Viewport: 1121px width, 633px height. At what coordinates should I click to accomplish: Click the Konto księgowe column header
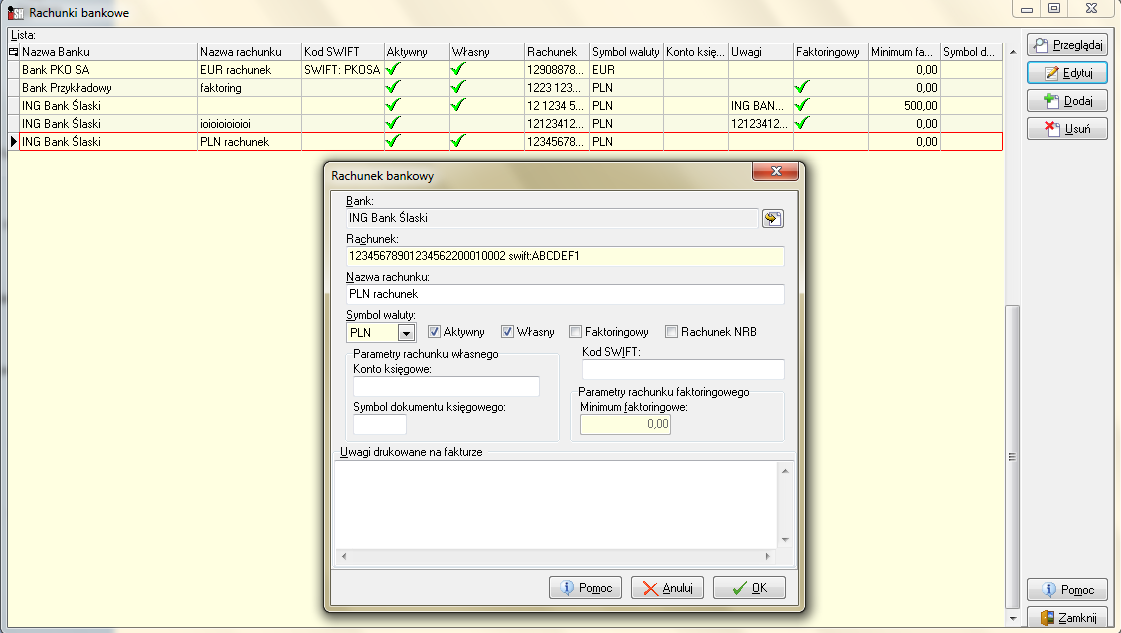(x=696, y=51)
